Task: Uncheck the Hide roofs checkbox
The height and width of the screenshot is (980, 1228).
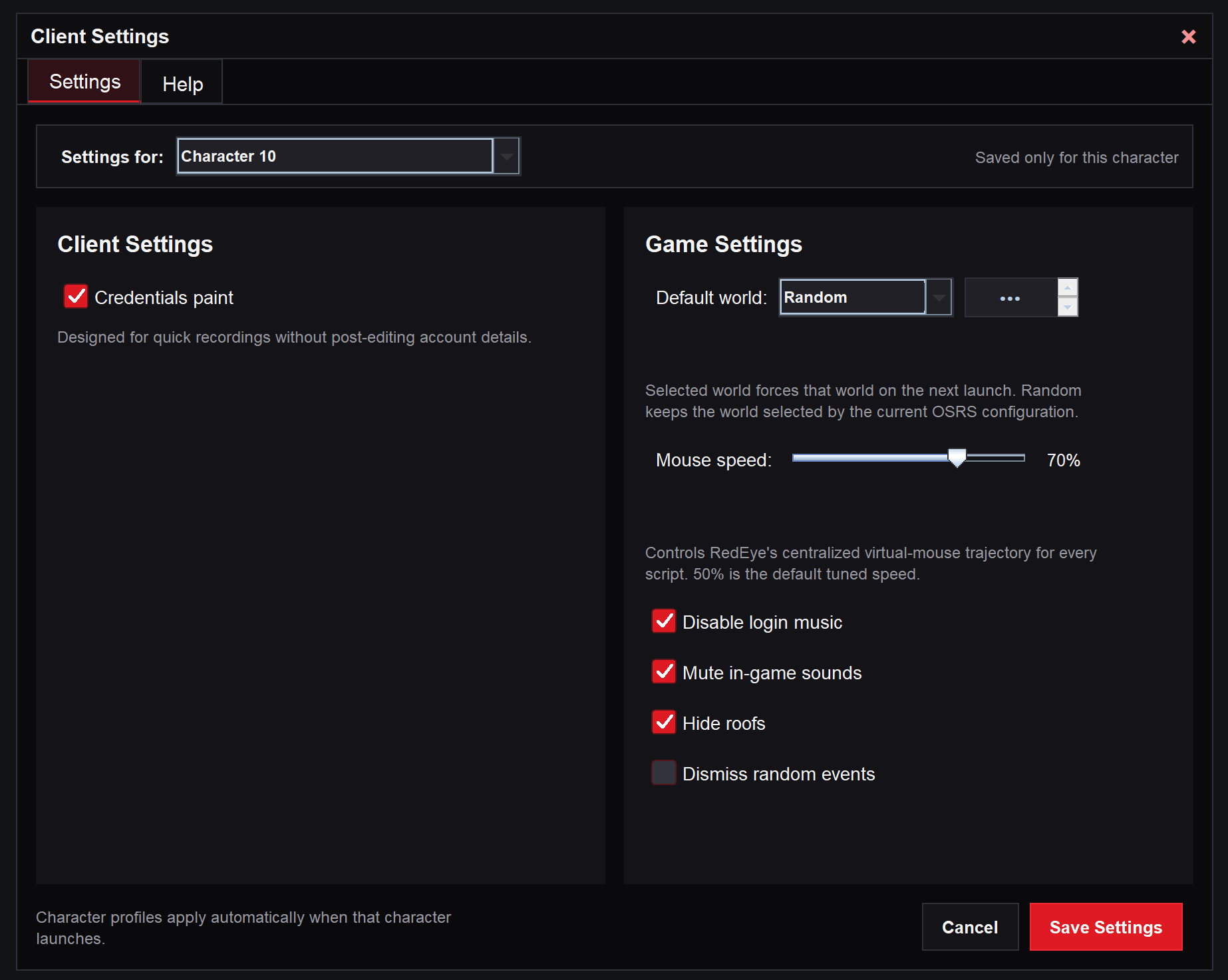Action: pyautogui.click(x=664, y=723)
